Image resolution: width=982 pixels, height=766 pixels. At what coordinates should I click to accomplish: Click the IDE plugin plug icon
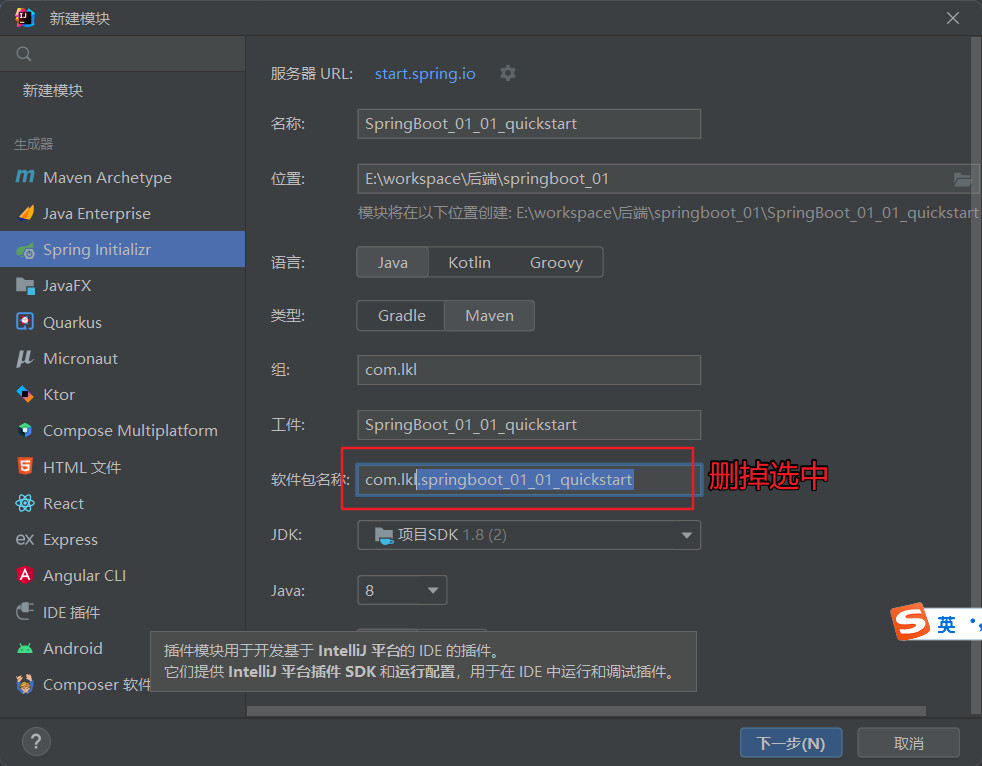(25, 611)
